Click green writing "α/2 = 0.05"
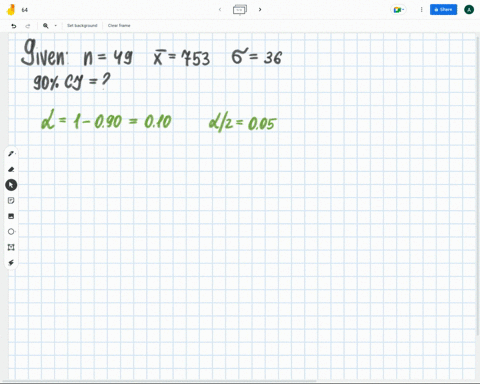 (243, 123)
